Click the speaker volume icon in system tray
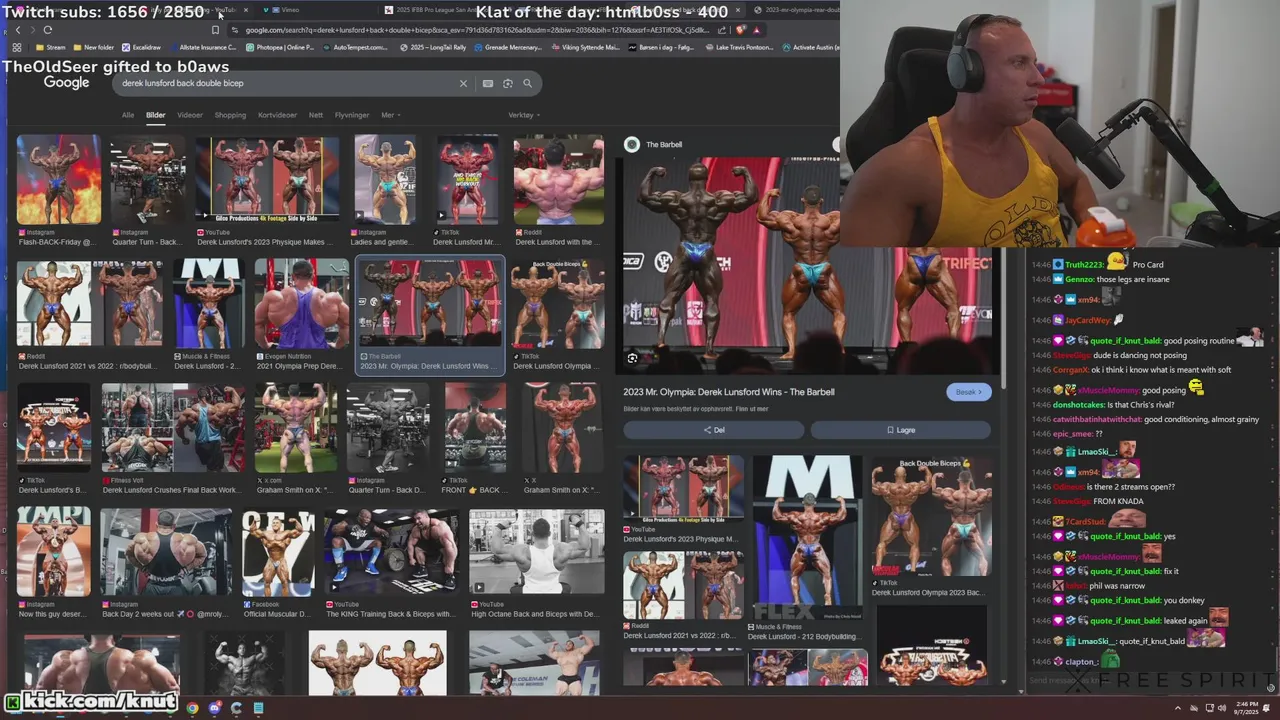This screenshot has height=720, width=1280. [x=1220, y=708]
